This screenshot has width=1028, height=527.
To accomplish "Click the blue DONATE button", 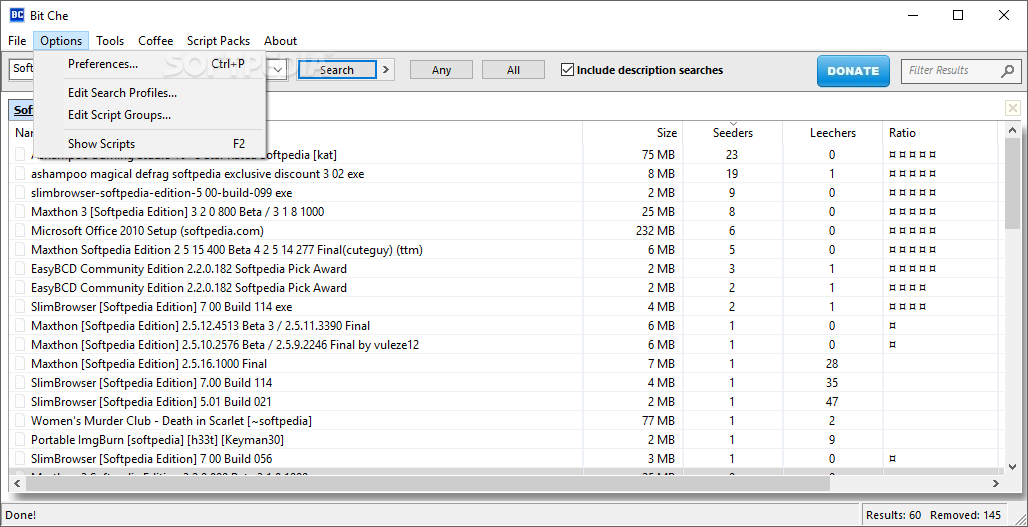I will point(853,71).
